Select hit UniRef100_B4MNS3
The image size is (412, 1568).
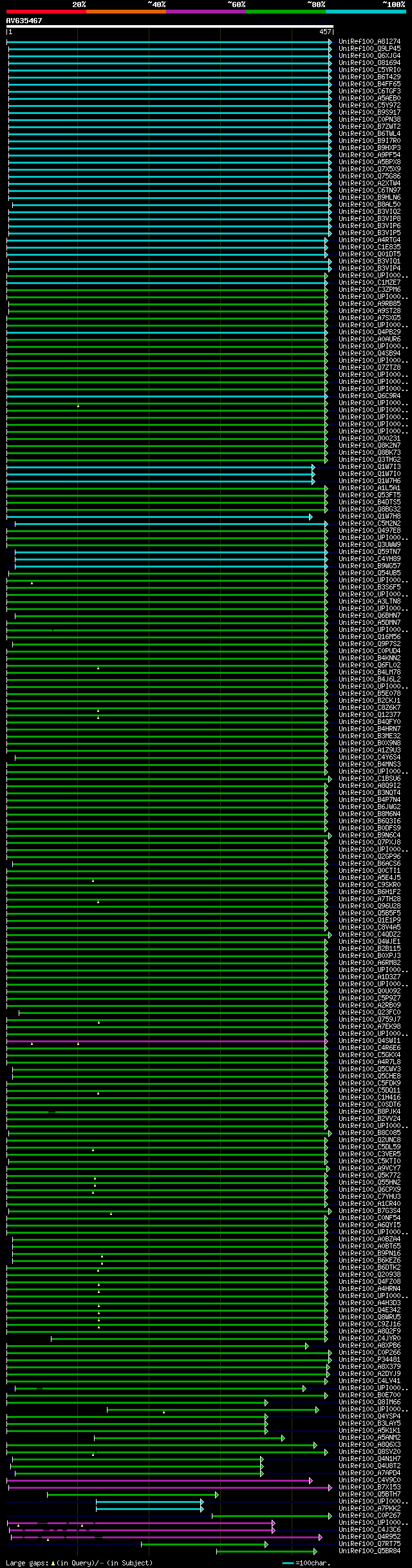(370, 764)
